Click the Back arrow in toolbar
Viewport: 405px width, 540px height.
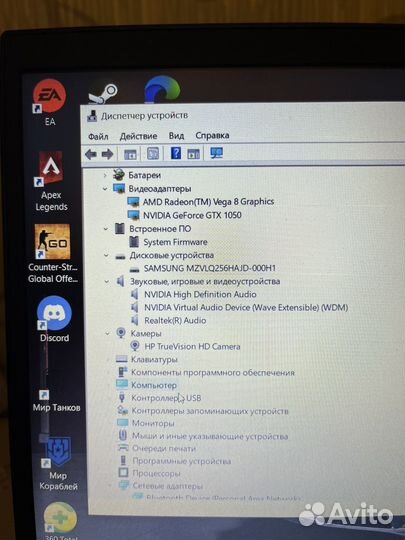coord(91,154)
